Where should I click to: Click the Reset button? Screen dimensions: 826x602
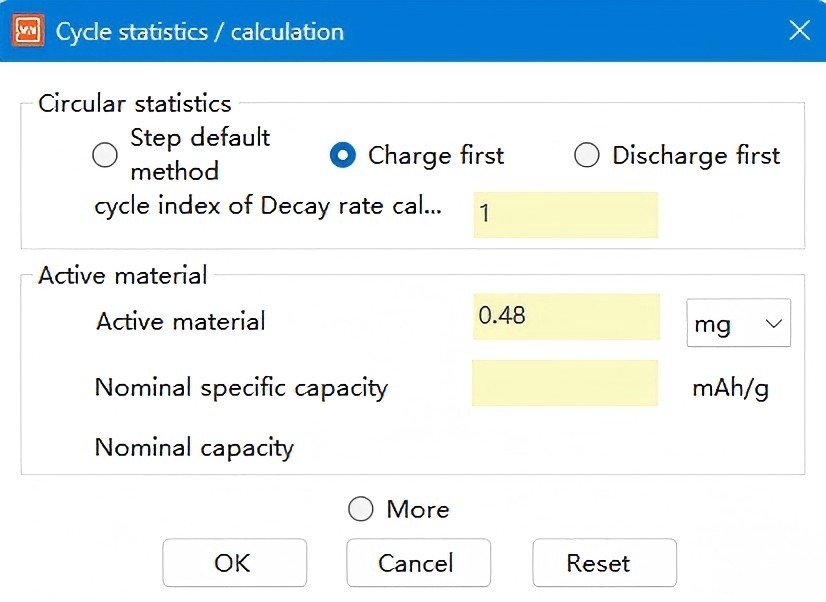(x=604, y=562)
